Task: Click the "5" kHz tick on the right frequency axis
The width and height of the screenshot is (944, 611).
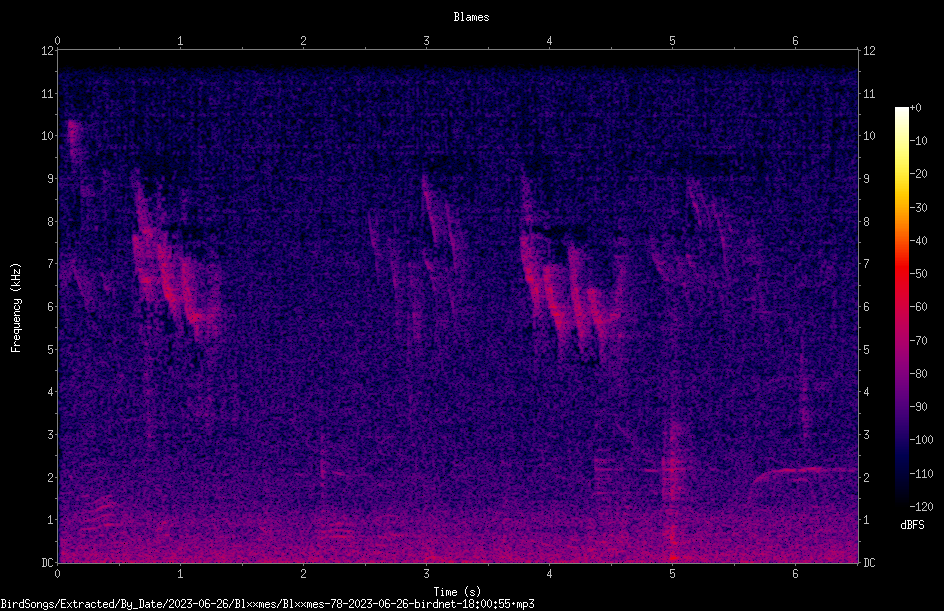Action: click(x=866, y=349)
